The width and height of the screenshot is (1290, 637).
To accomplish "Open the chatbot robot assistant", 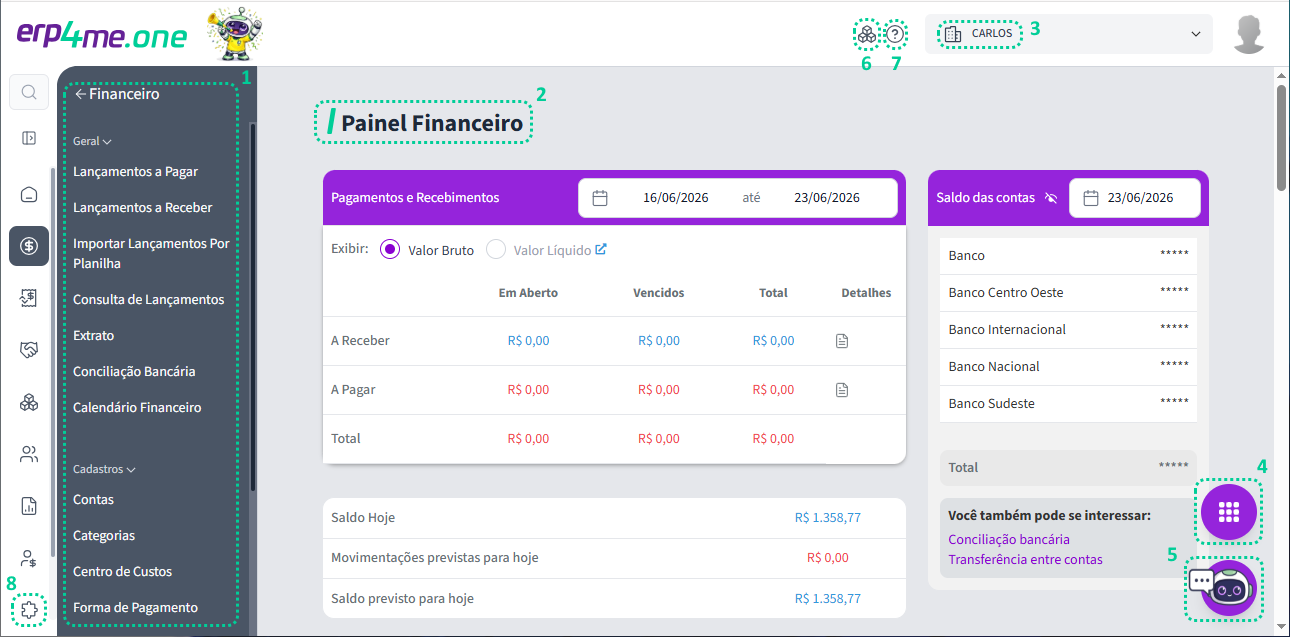I will [1226, 588].
